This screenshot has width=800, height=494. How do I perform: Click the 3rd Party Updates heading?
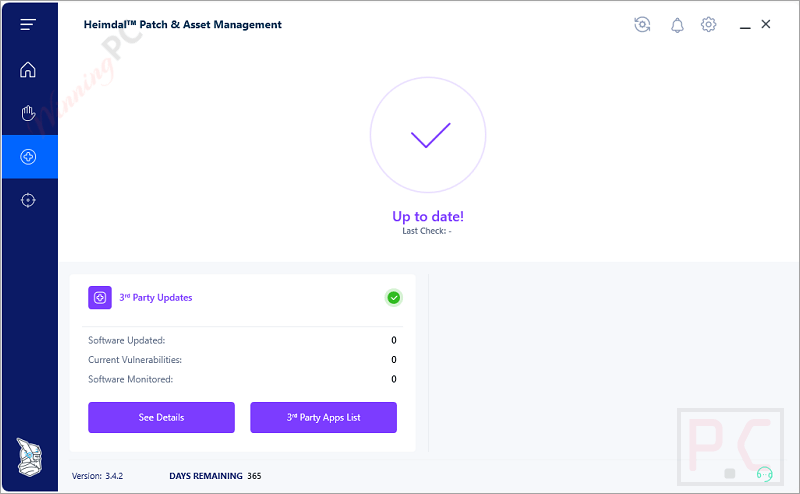[156, 298]
